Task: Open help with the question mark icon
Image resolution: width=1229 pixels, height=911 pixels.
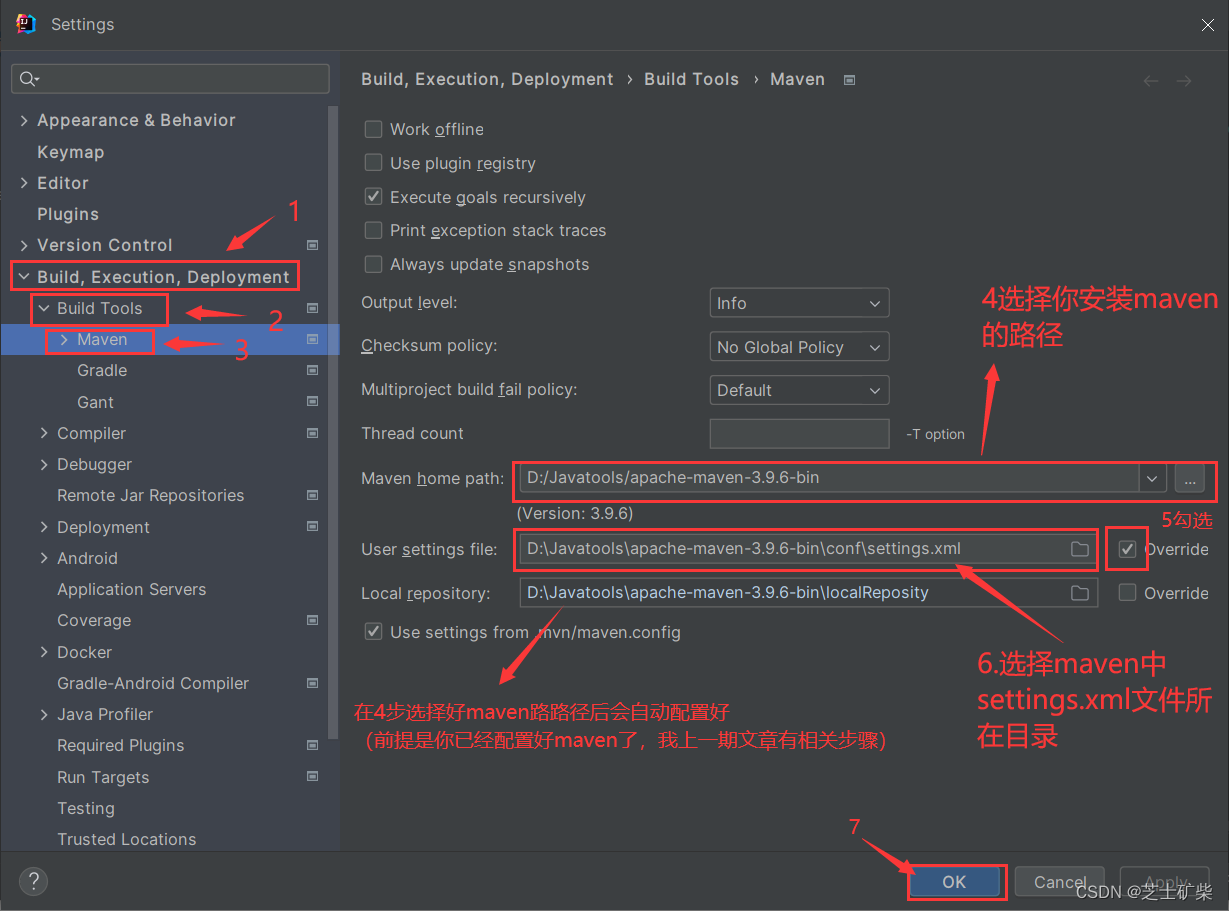Action: [34, 881]
